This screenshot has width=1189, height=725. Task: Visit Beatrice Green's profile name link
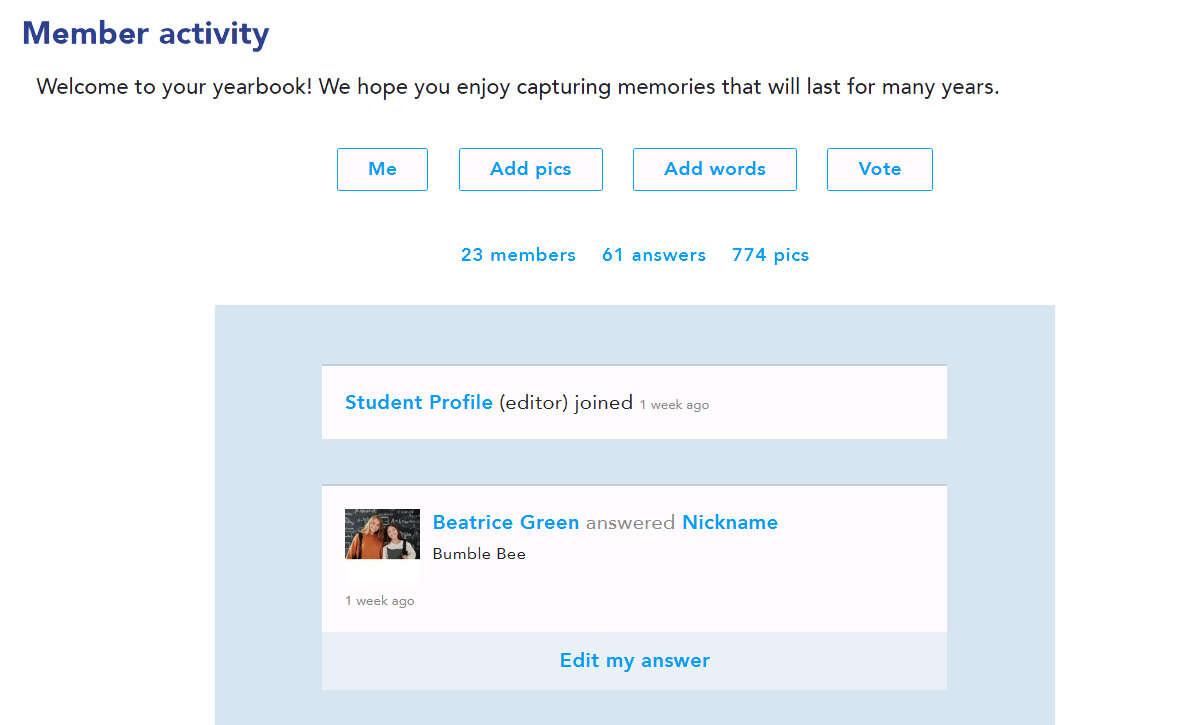tap(506, 522)
